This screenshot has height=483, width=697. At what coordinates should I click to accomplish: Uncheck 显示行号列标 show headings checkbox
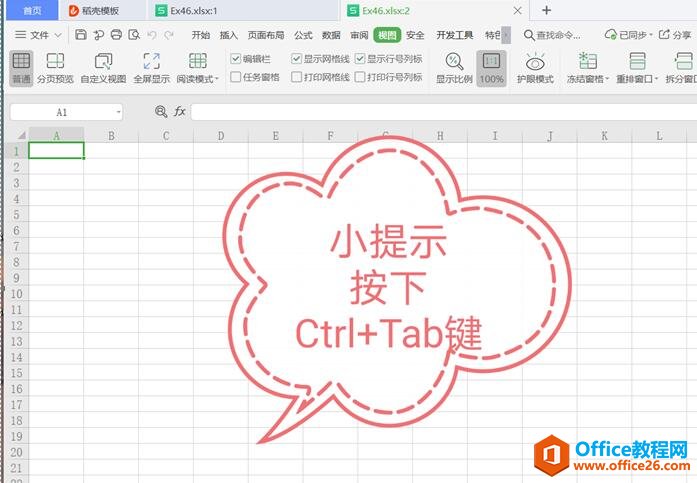[x=360, y=59]
